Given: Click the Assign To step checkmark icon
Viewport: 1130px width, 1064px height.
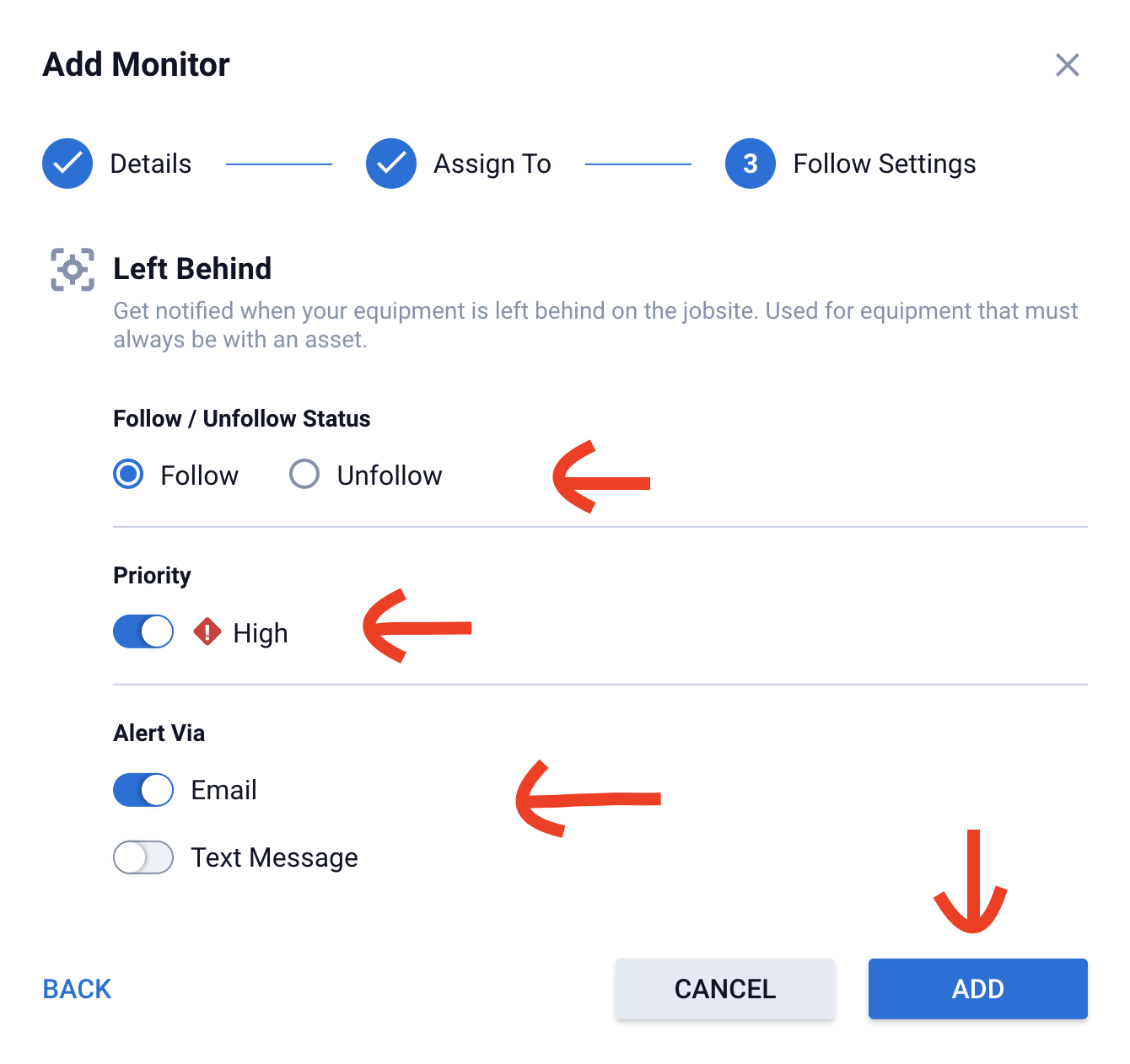Looking at the screenshot, I should pyautogui.click(x=391, y=164).
